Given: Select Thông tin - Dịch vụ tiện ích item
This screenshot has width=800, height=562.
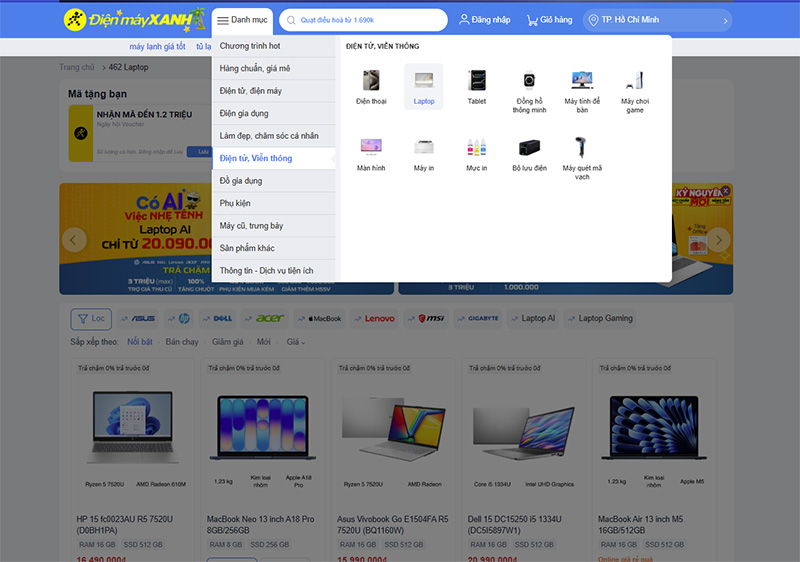Looking at the screenshot, I should click(274, 270).
